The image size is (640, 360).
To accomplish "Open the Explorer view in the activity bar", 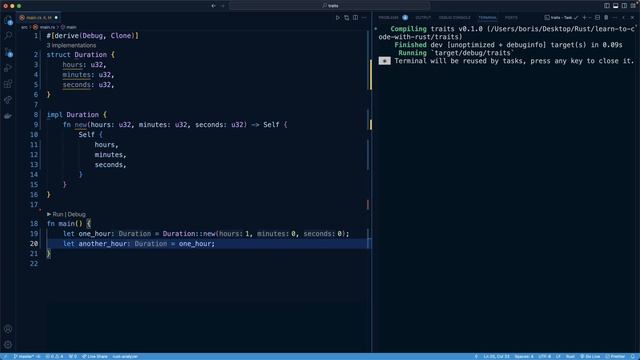I will tap(8, 20).
